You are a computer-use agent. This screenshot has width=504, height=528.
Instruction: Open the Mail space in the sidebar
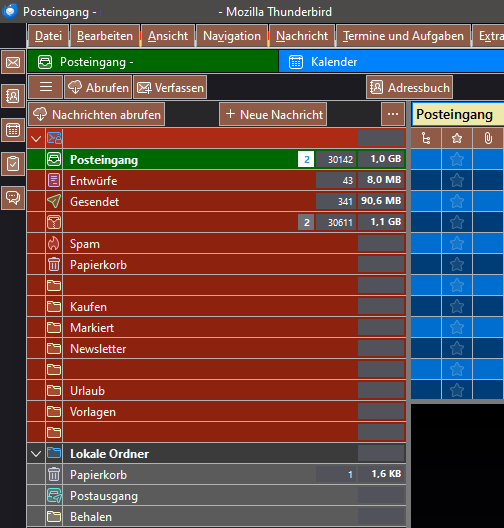tap(13, 62)
